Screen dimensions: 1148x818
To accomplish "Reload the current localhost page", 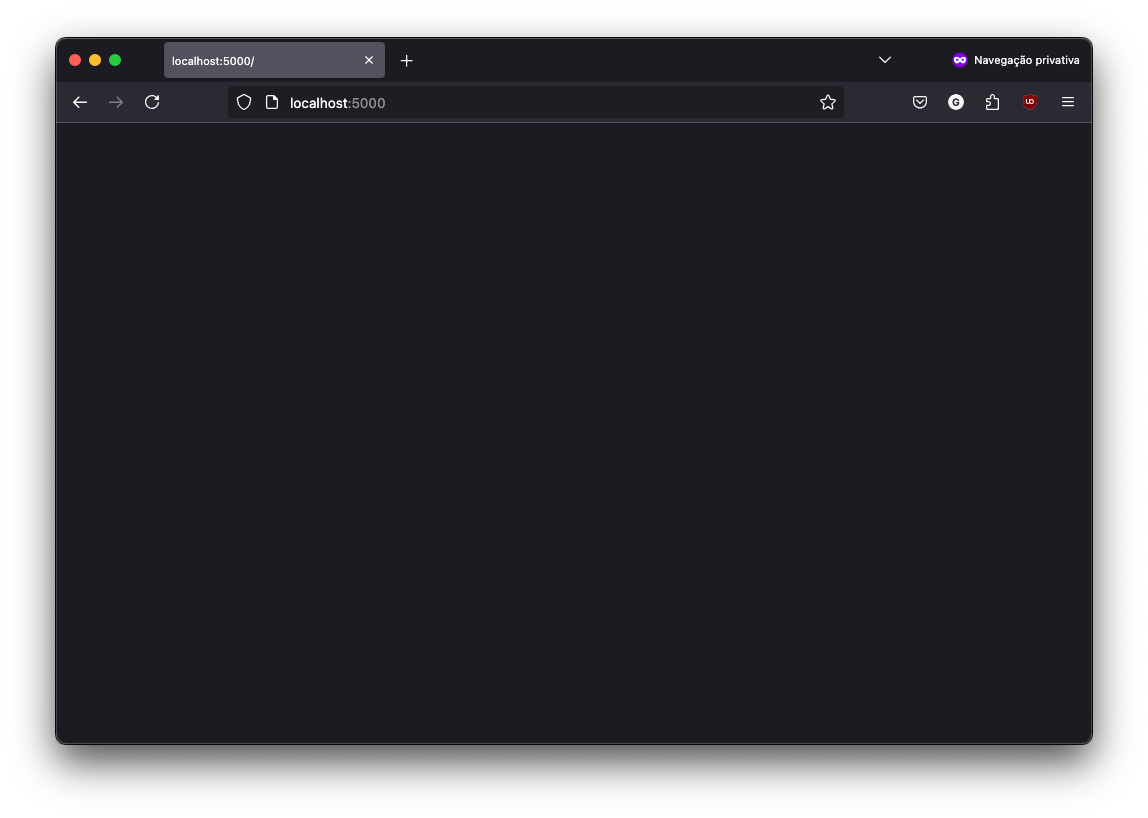I will (152, 102).
